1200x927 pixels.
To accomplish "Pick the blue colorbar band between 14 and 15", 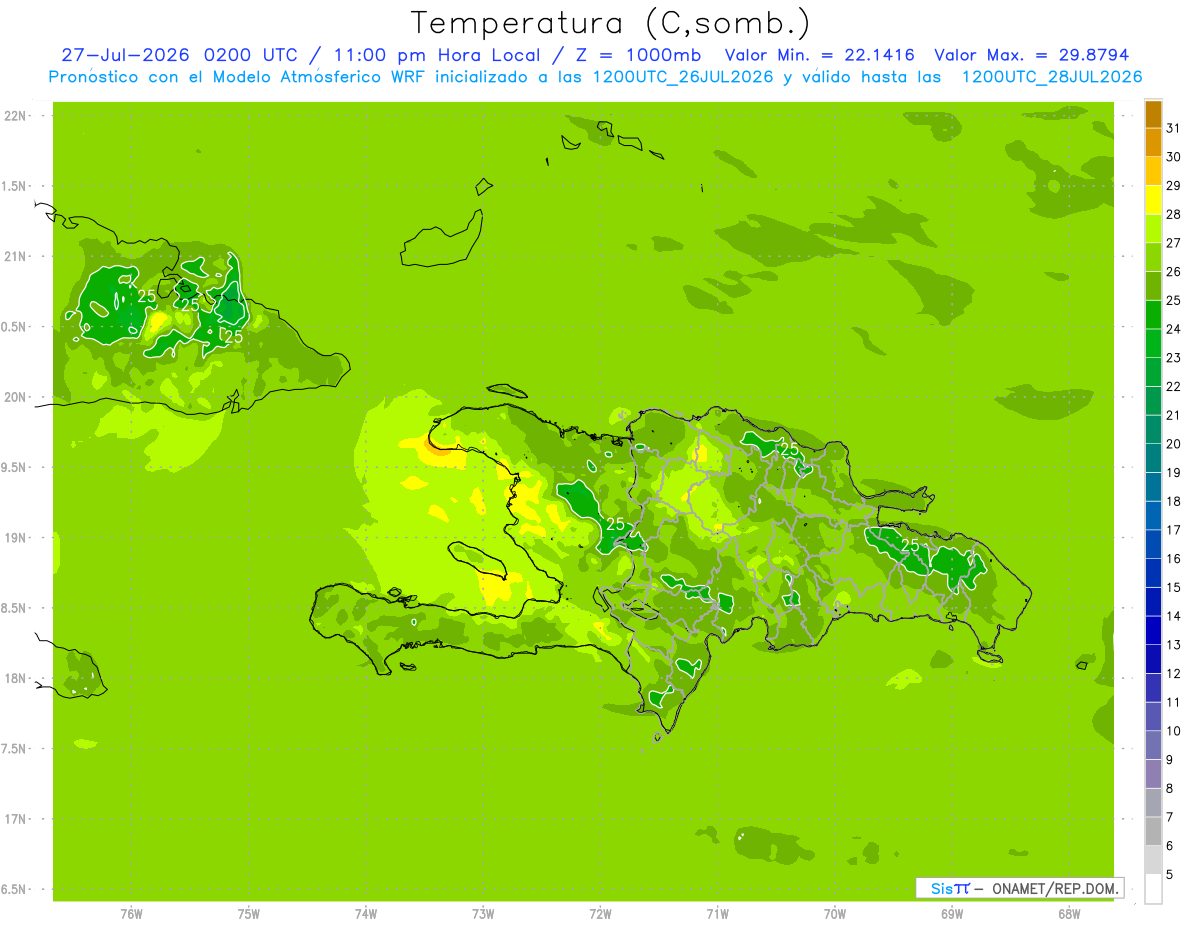I will click(x=1153, y=602).
